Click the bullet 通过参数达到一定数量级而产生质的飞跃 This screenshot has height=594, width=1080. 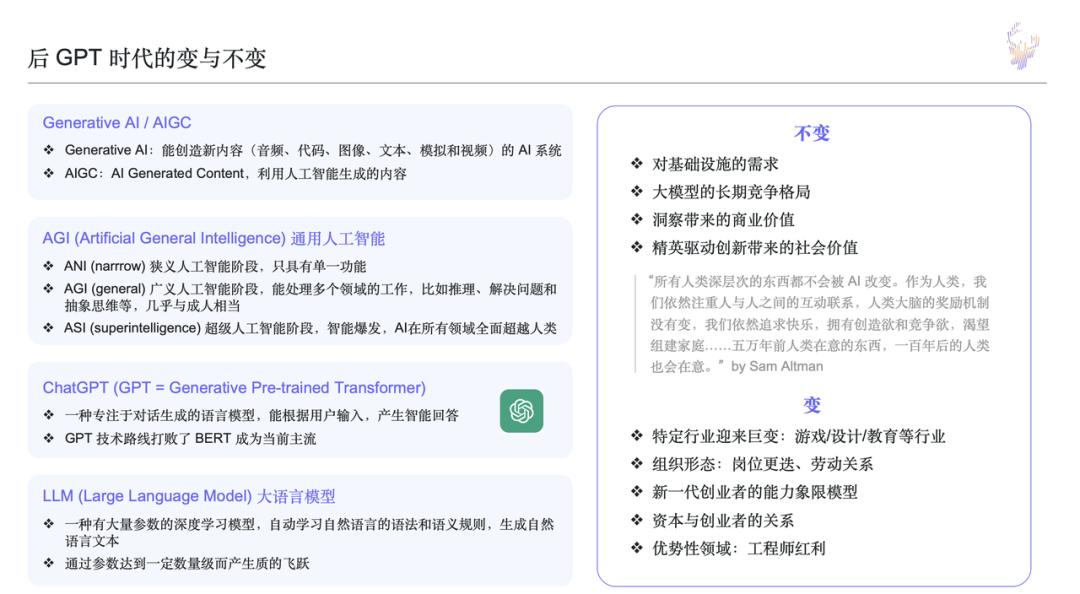click(x=187, y=564)
